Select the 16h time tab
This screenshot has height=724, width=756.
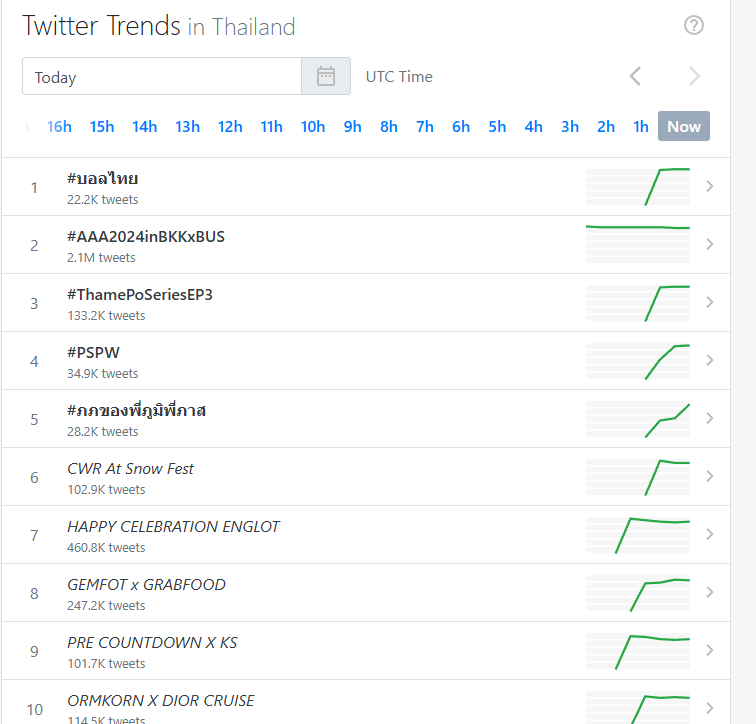tap(60, 126)
